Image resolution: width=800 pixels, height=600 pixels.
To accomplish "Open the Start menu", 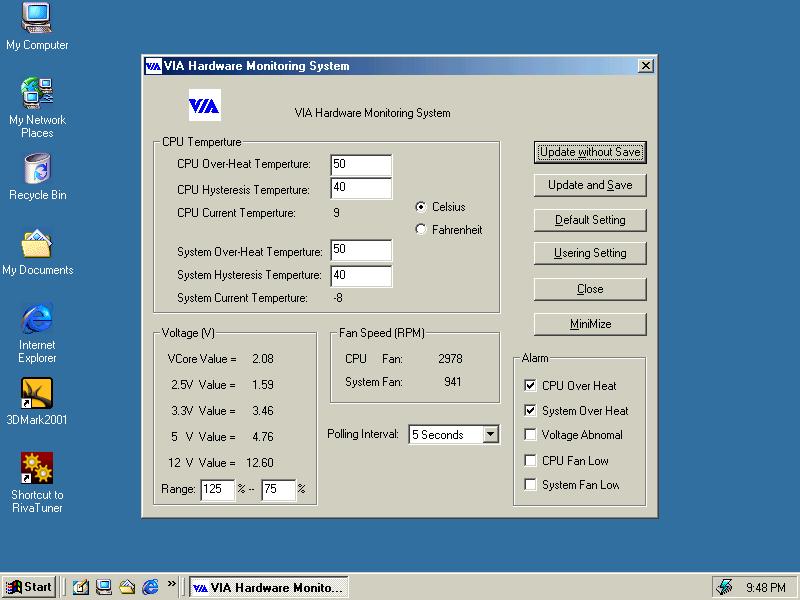I will tap(29, 587).
